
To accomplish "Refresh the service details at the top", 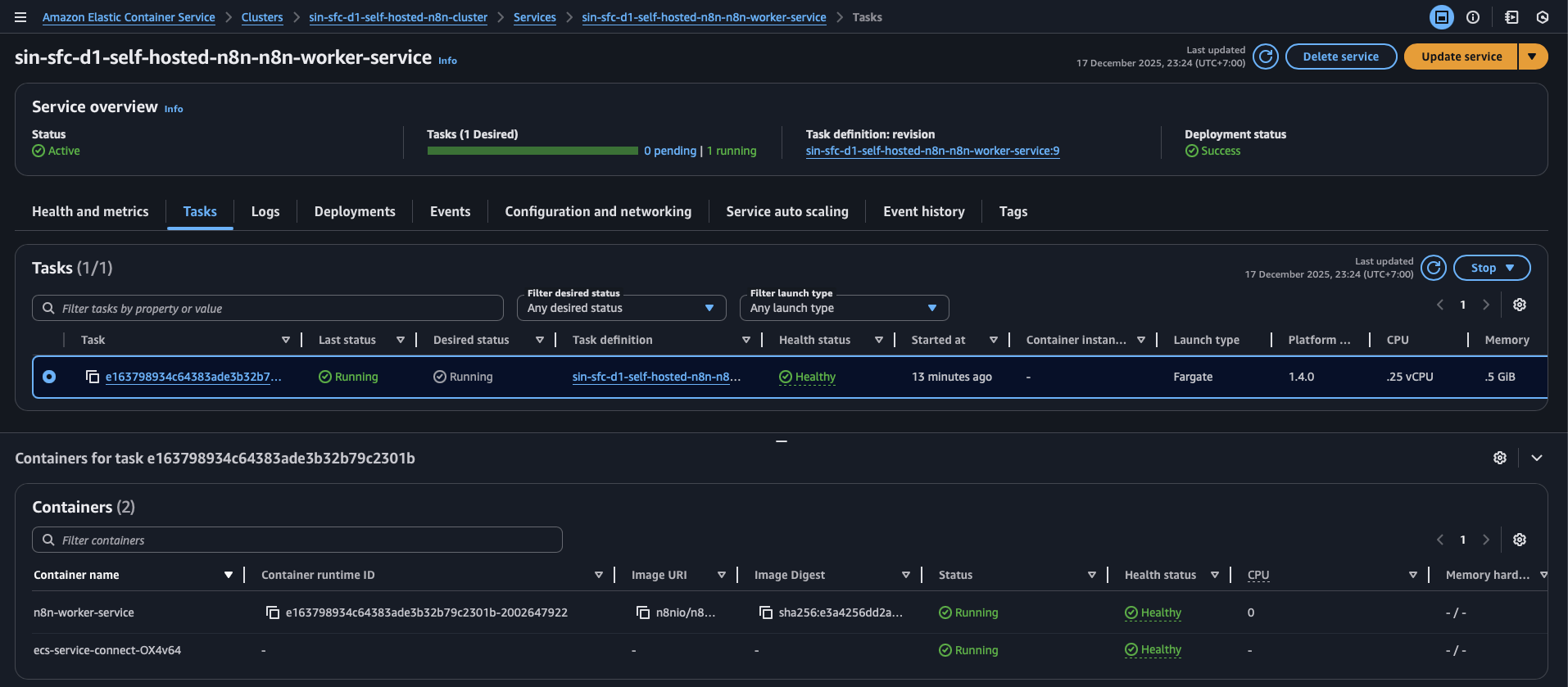I will pos(1266,56).
